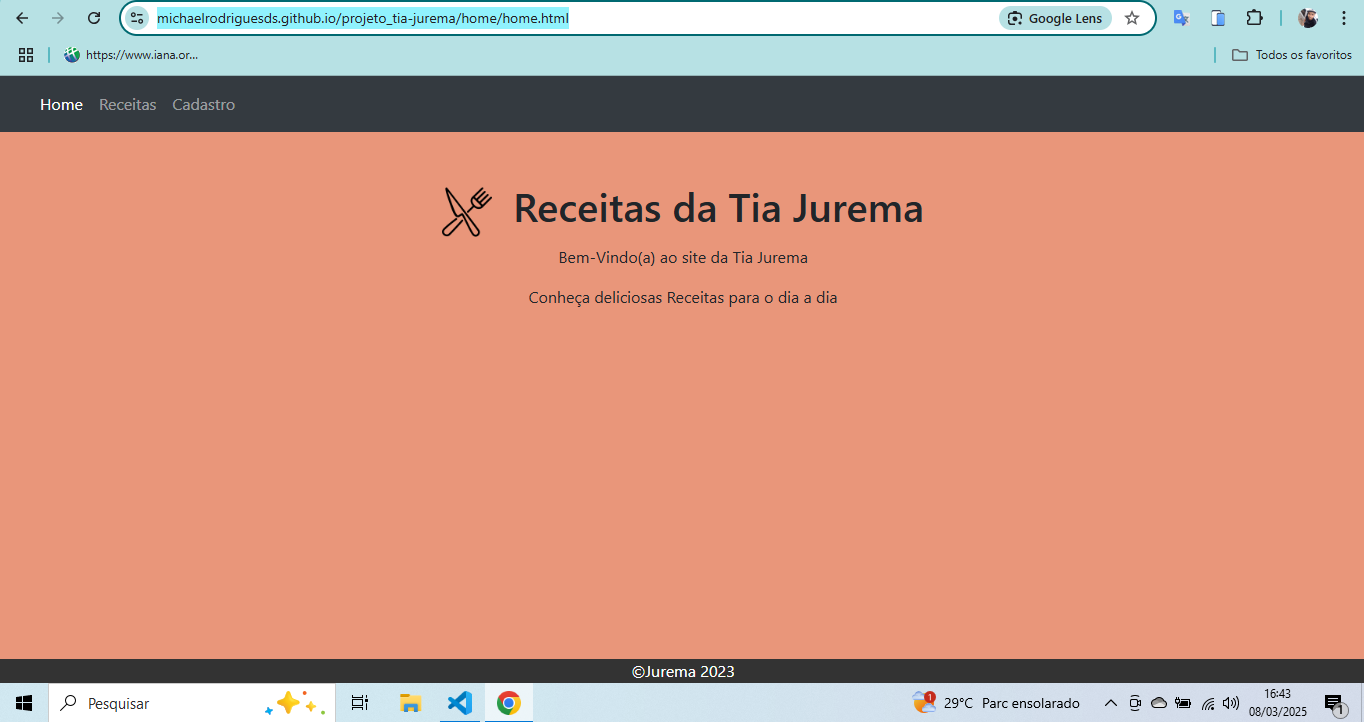The width and height of the screenshot is (1364, 722).
Task: Expand the Todos os favoritos folder
Action: [x=1291, y=55]
